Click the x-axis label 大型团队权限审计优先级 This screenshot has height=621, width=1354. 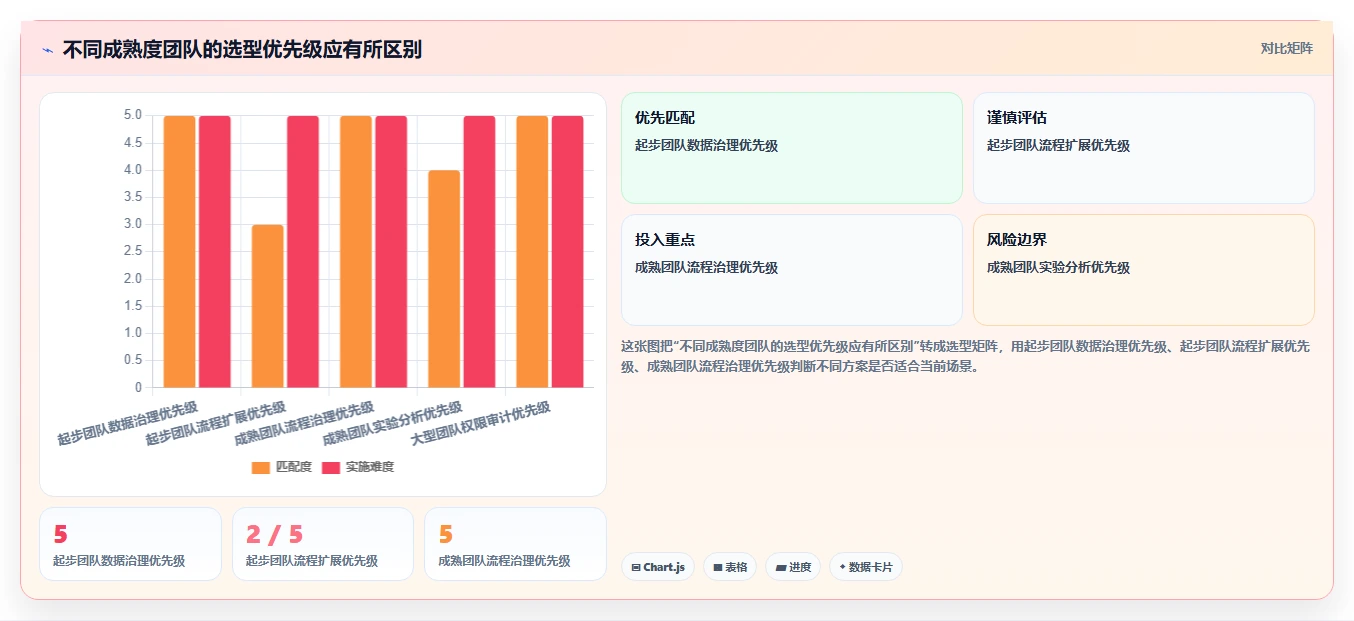tap(481, 423)
